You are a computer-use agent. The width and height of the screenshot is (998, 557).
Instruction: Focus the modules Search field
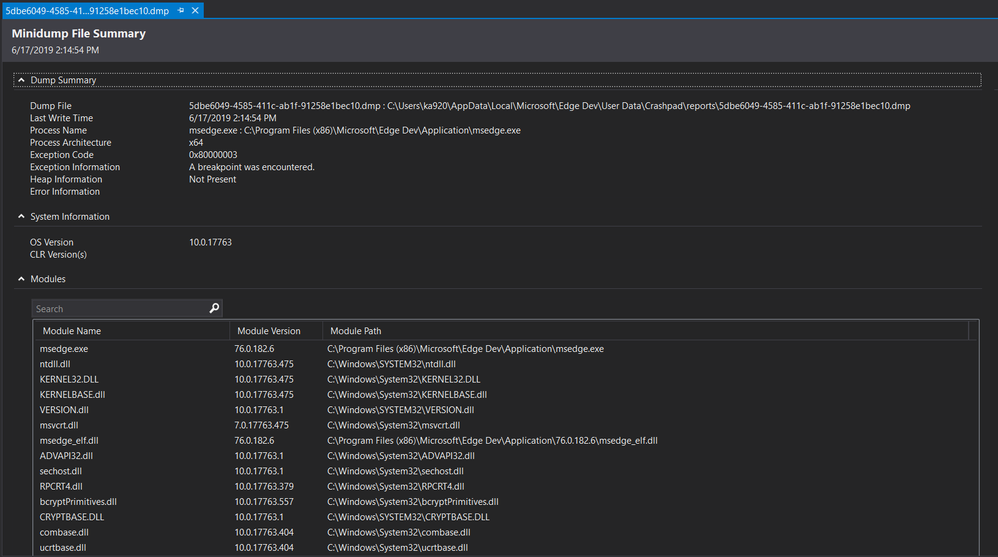pos(120,309)
